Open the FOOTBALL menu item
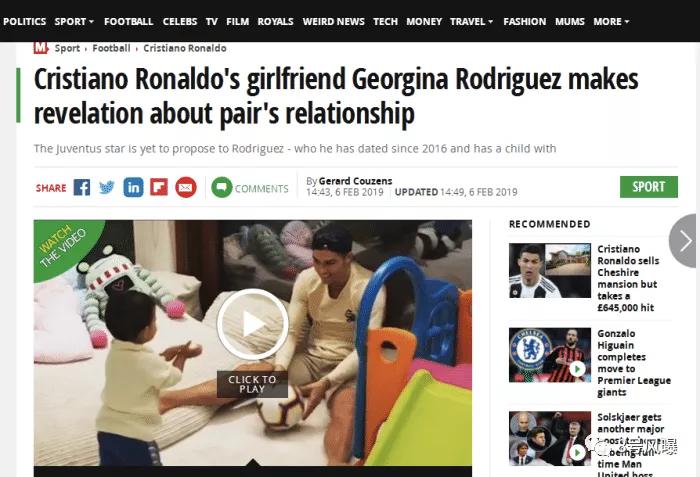 [x=129, y=21]
